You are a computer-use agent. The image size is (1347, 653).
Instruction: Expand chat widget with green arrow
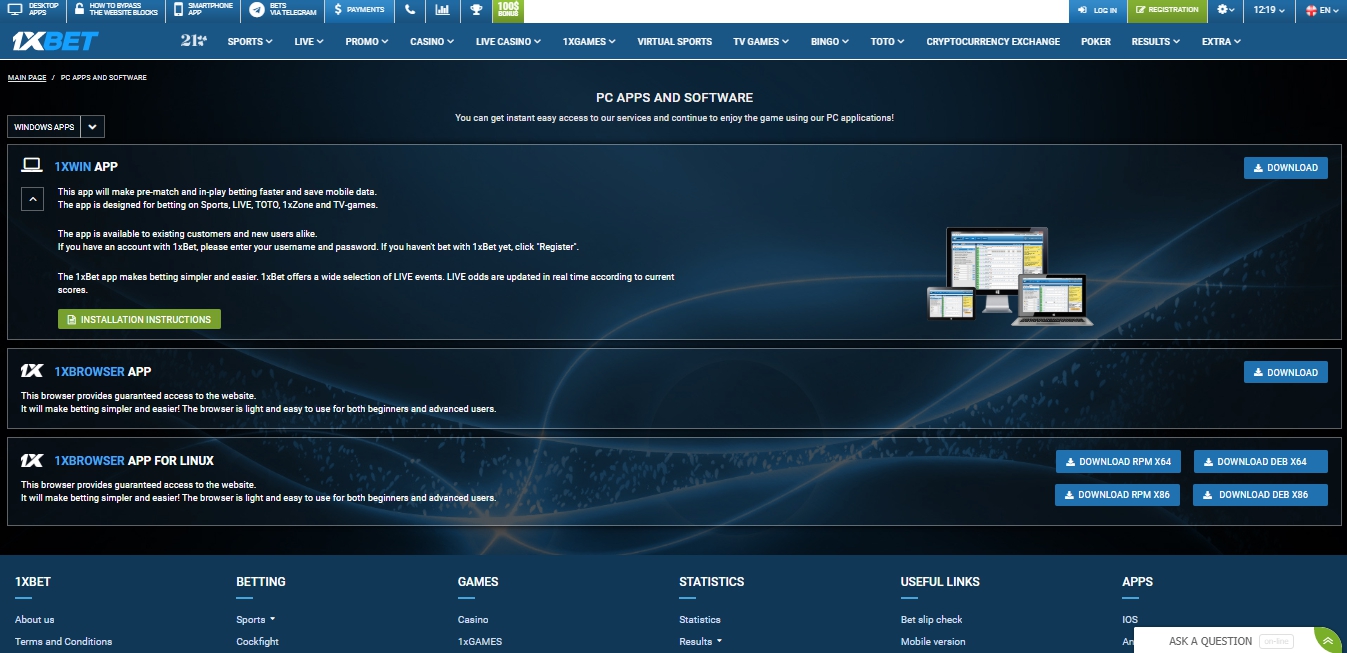(1327, 641)
